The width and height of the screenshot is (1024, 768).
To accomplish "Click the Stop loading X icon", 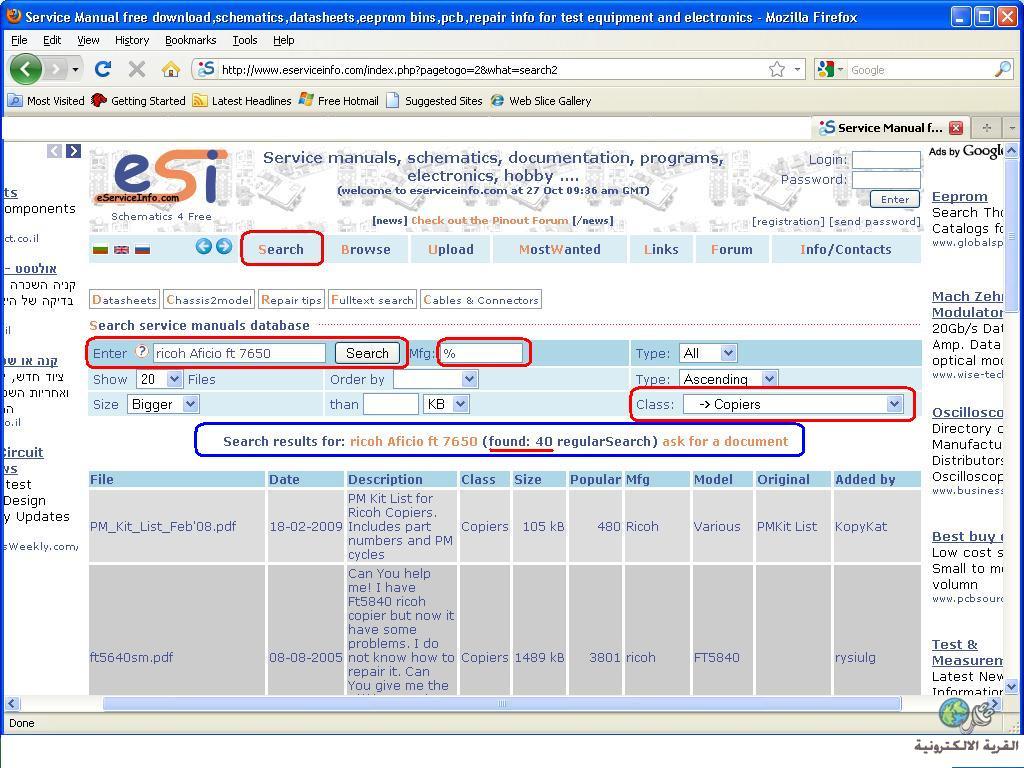I will click(136, 69).
